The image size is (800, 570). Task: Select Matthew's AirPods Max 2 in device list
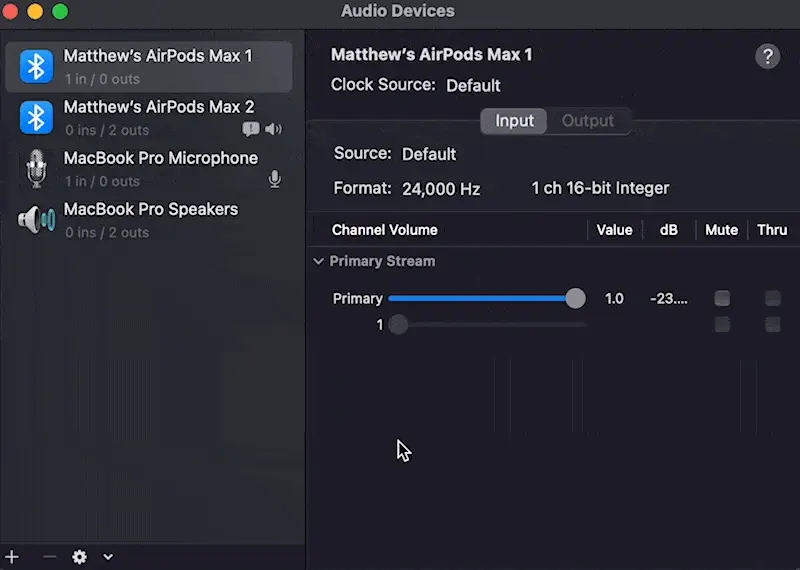point(148,118)
